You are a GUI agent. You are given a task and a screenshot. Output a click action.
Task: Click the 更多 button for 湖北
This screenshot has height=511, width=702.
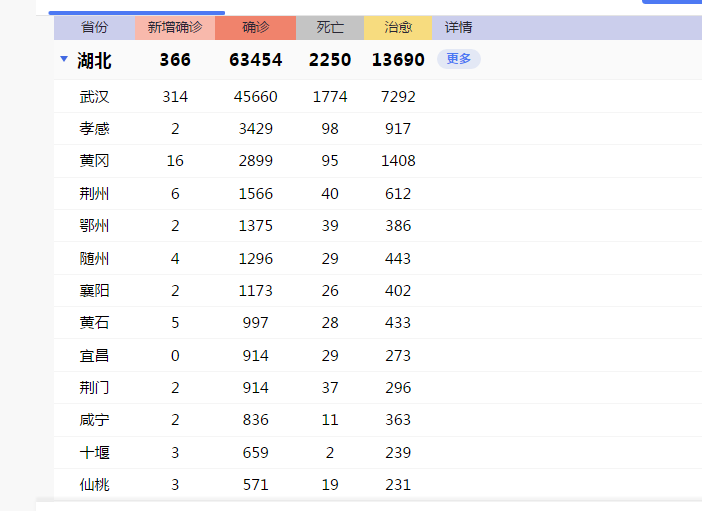pos(458,59)
